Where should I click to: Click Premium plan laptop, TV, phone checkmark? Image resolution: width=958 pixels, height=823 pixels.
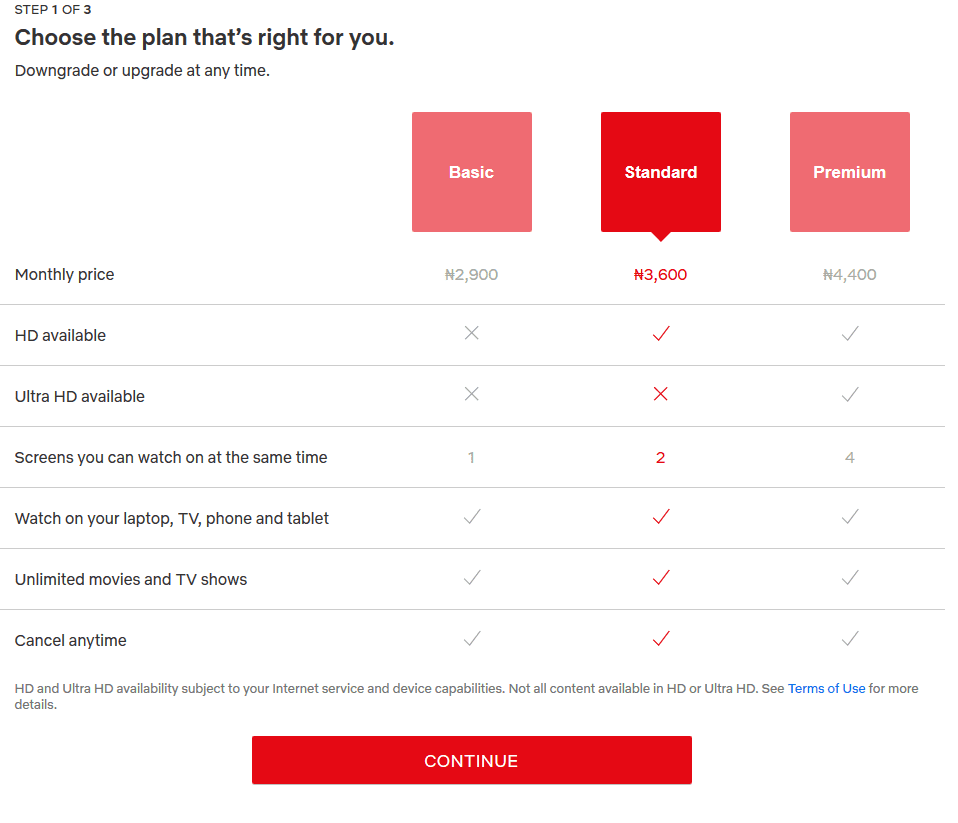click(x=849, y=517)
